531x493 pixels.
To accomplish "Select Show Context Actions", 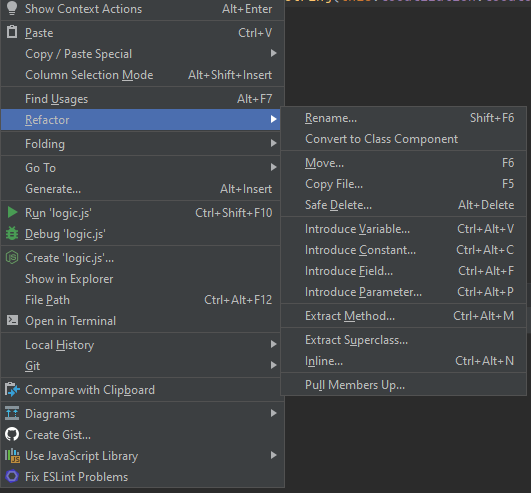I will pyautogui.click(x=142, y=9).
